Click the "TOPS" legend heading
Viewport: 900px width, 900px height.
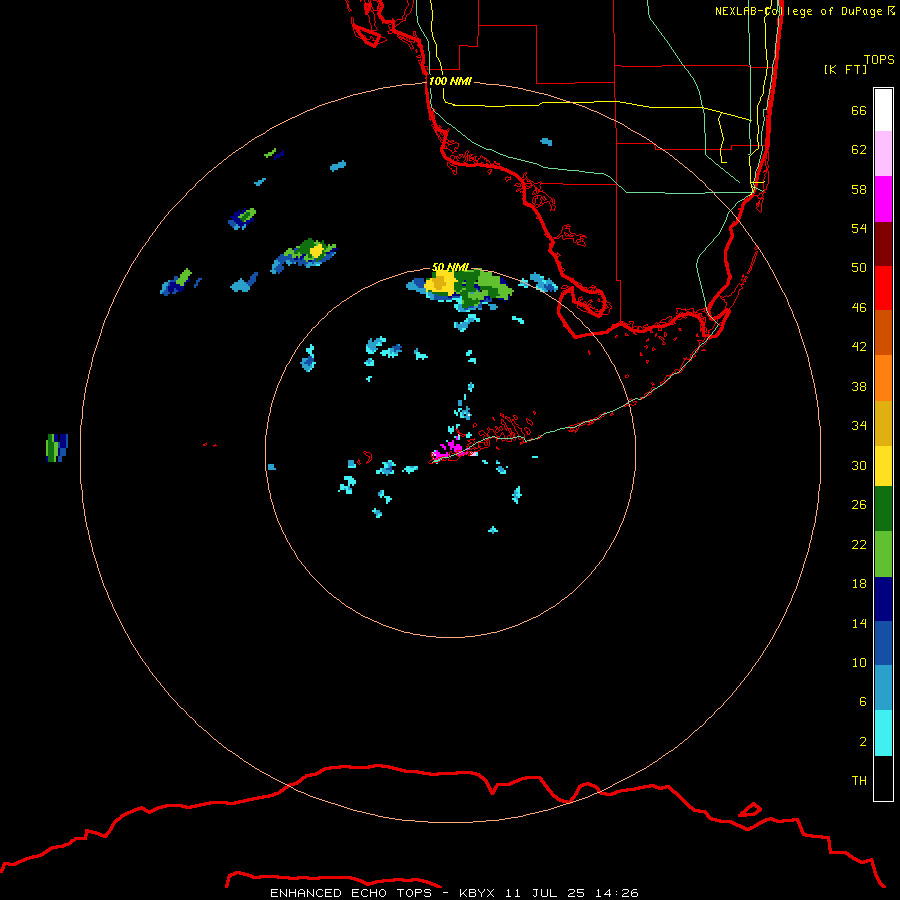(879, 59)
